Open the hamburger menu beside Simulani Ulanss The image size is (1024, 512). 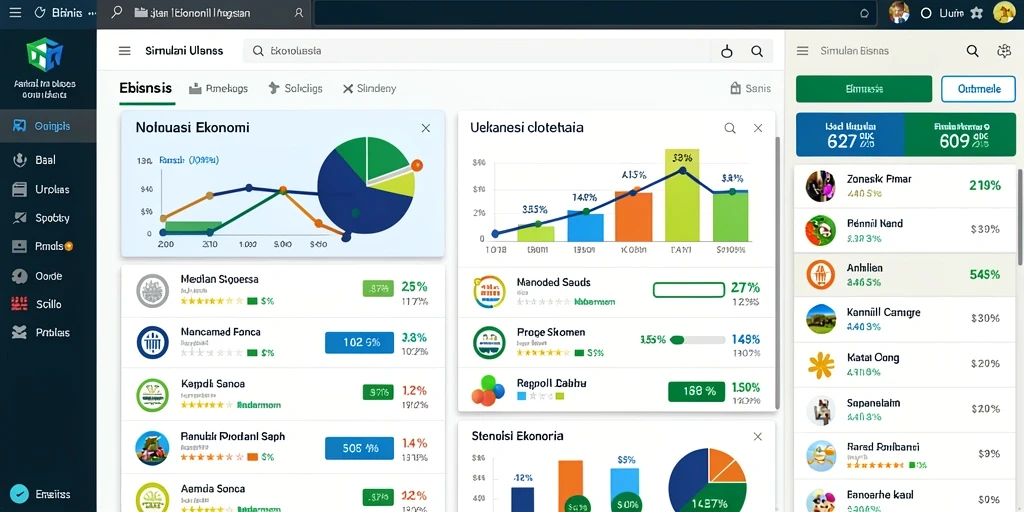[124, 51]
